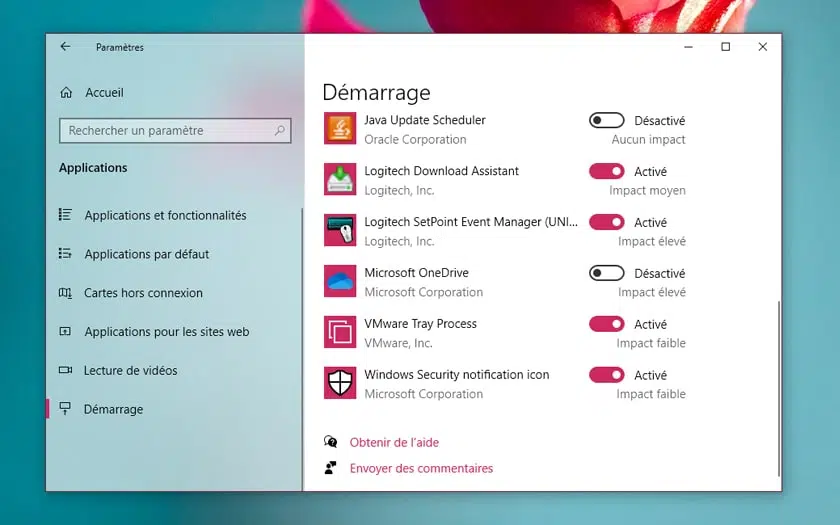Click the Cartes hors connexion map icon
This screenshot has width=840, height=525.
pos(65,292)
